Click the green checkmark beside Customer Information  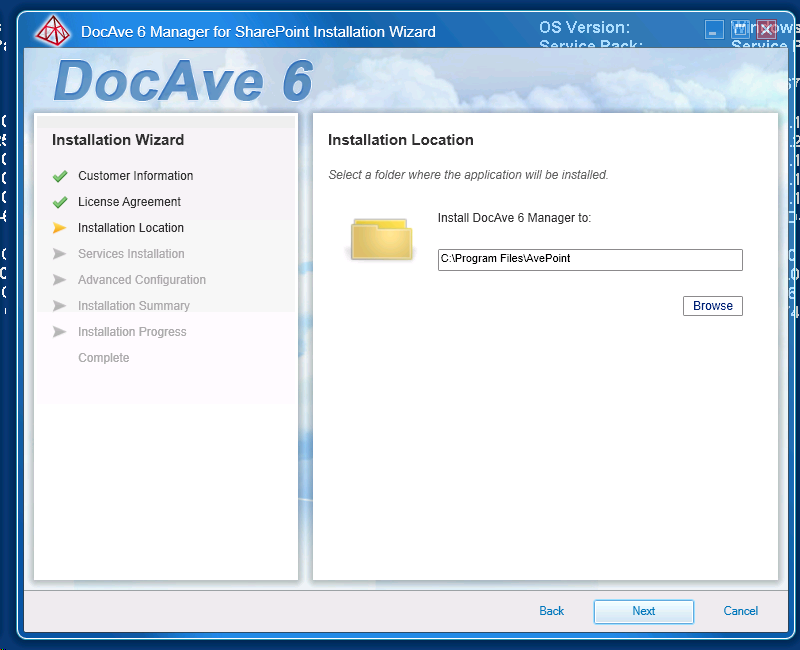coord(59,175)
